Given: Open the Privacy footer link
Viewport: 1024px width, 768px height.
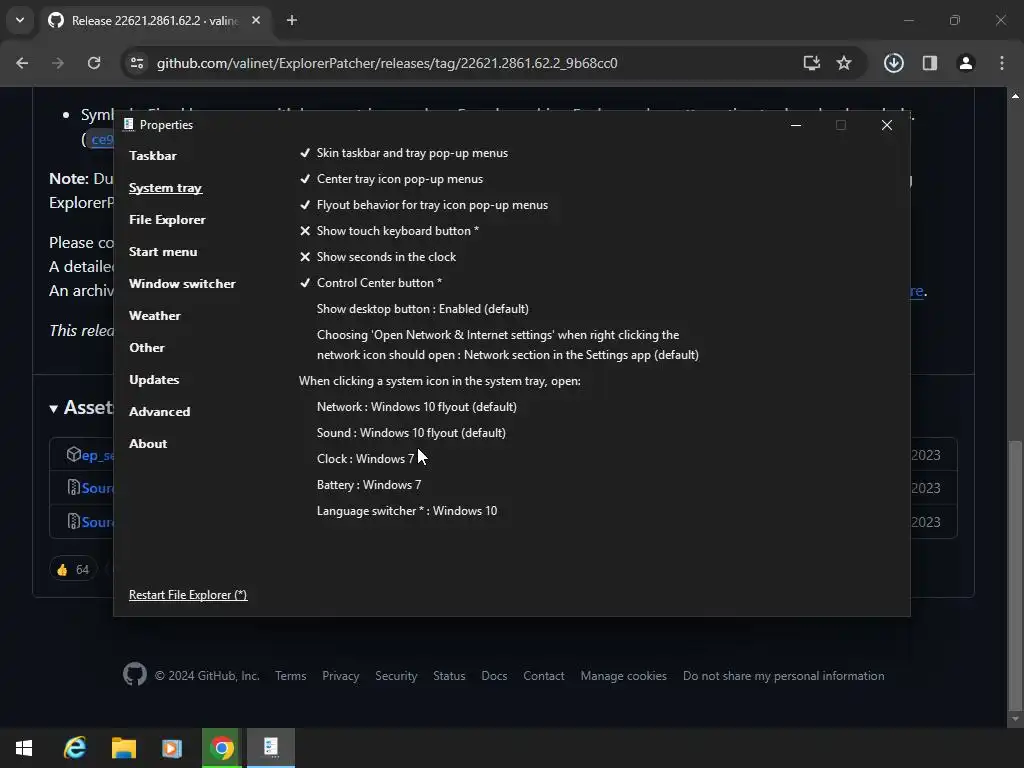Looking at the screenshot, I should pos(340,676).
